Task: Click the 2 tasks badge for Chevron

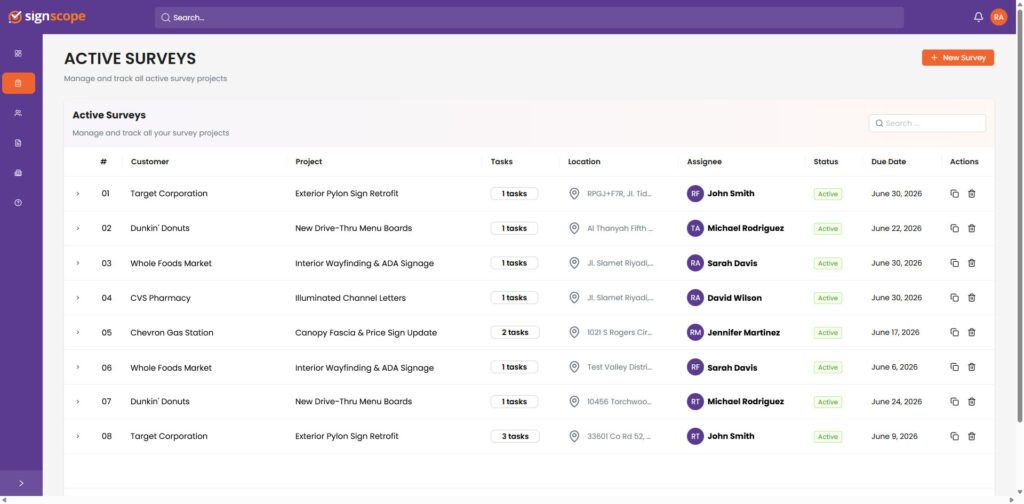Action: point(515,332)
